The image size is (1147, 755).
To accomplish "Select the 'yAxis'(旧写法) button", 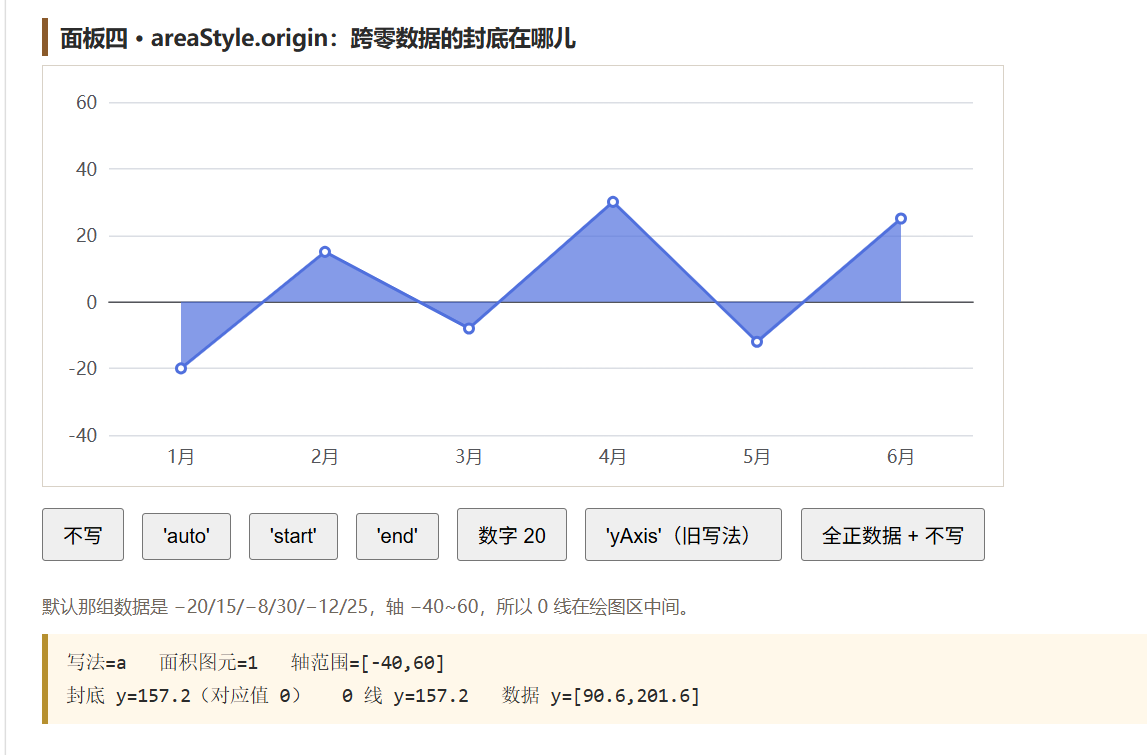I will coord(683,535).
